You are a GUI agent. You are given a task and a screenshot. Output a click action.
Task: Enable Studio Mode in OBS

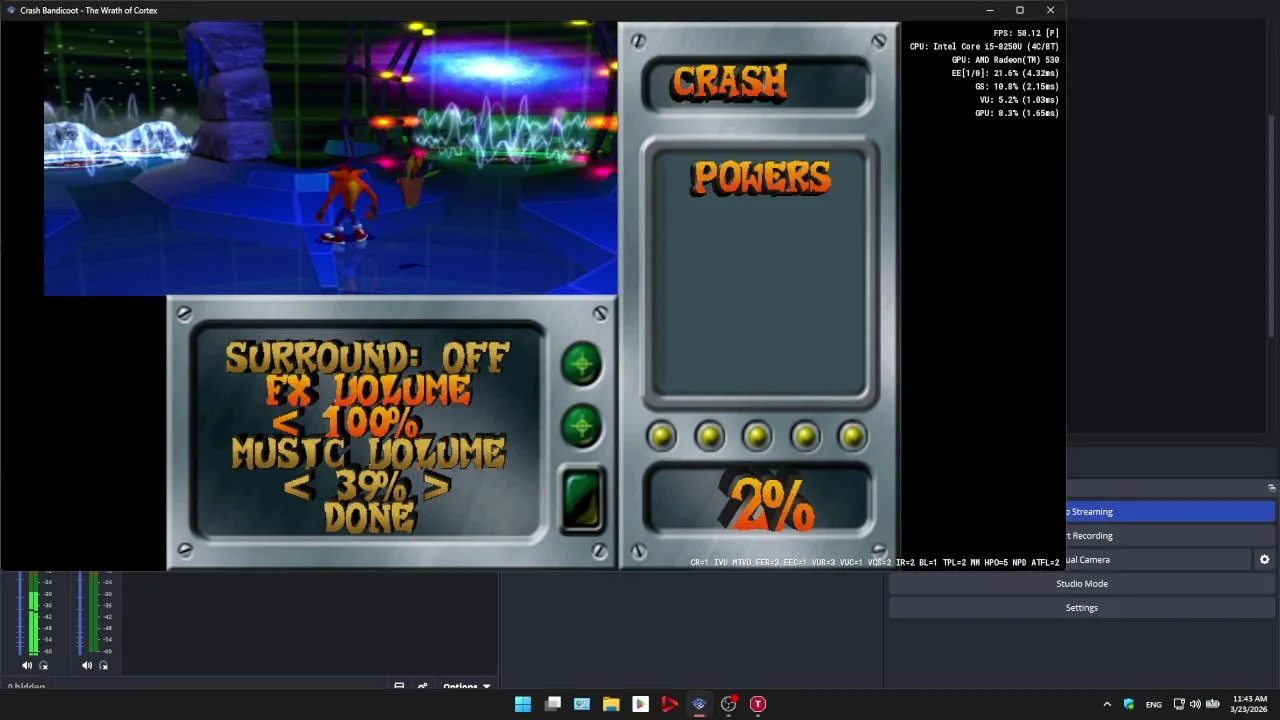click(x=1081, y=584)
